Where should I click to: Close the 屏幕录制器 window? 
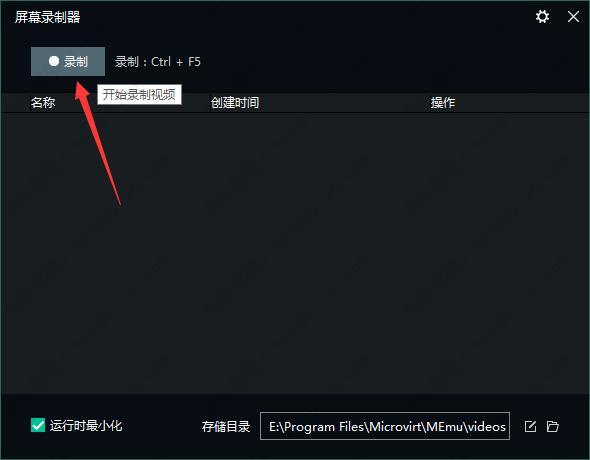click(573, 17)
